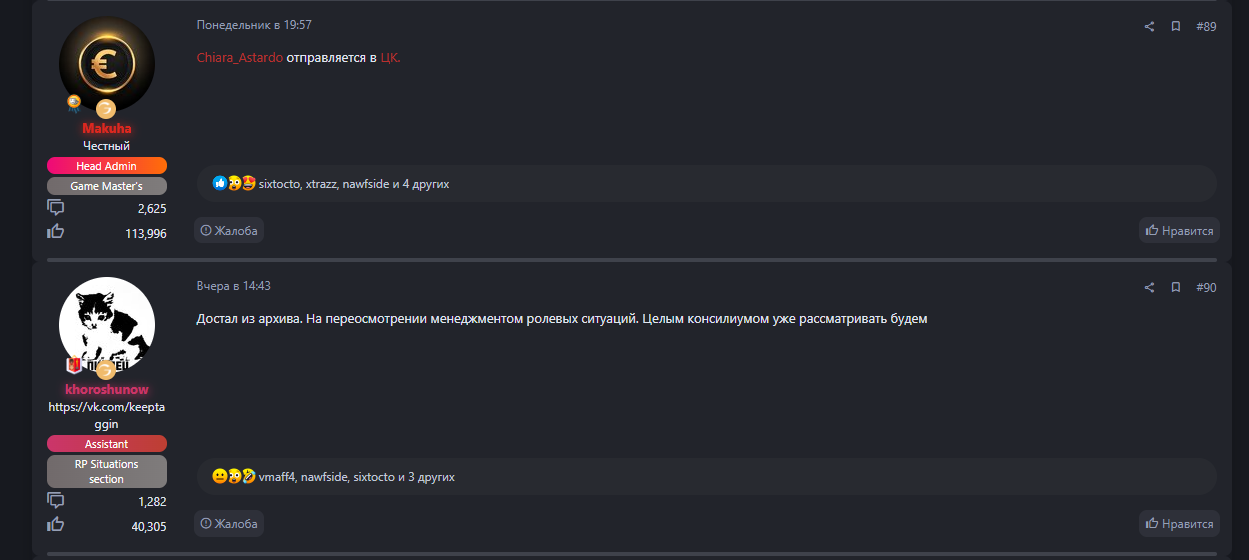Open Chiara_Astardo profile mention
The height and width of the screenshot is (560, 1249).
pos(239,58)
